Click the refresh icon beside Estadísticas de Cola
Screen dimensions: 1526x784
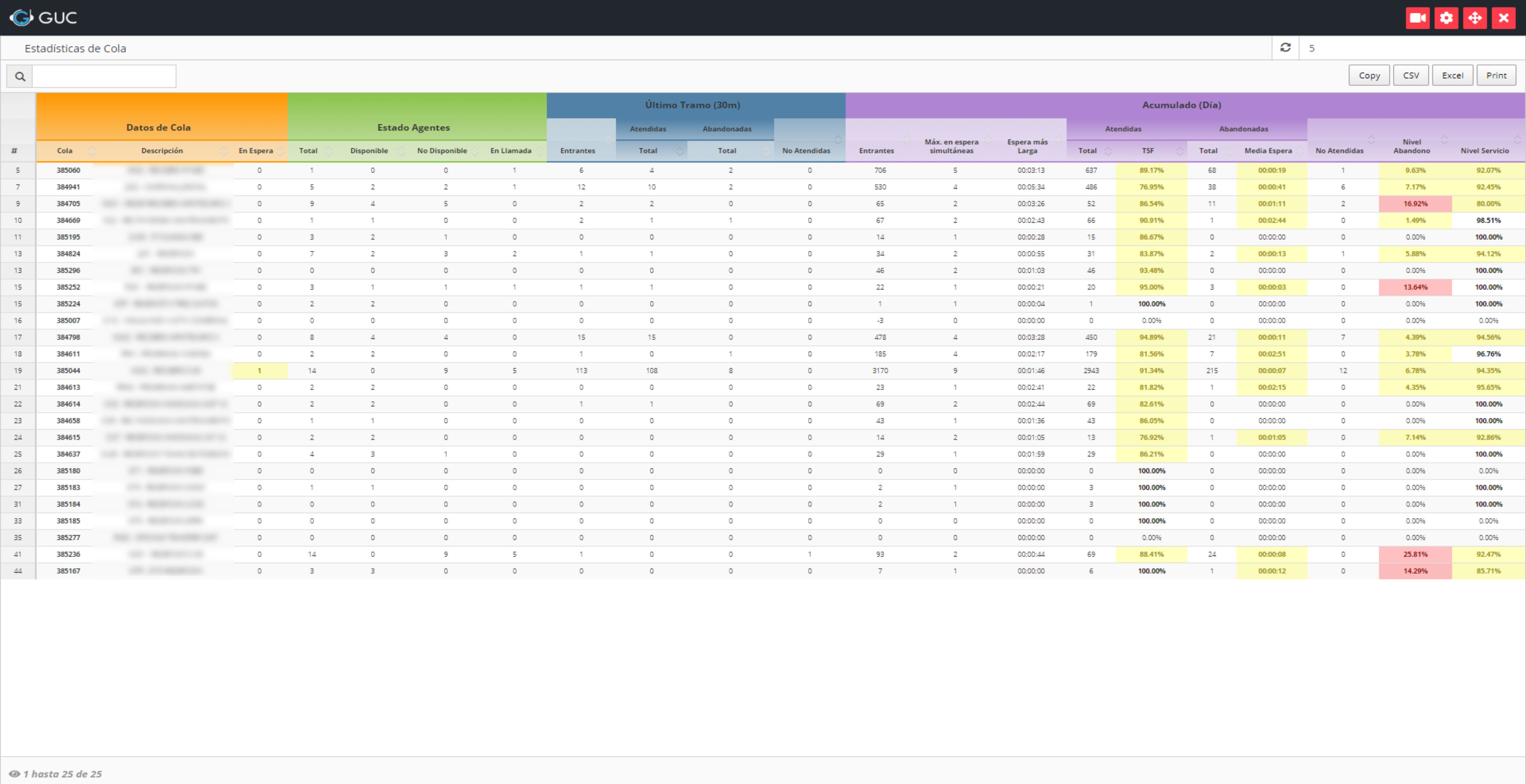(x=1286, y=47)
